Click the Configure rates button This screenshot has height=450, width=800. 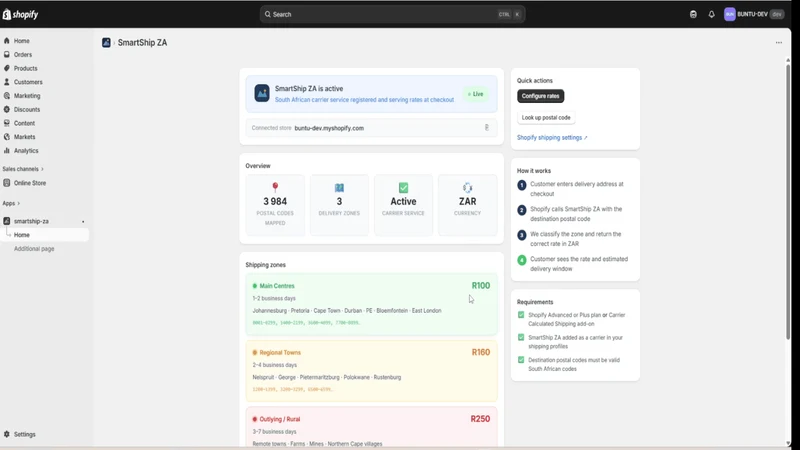click(x=540, y=96)
